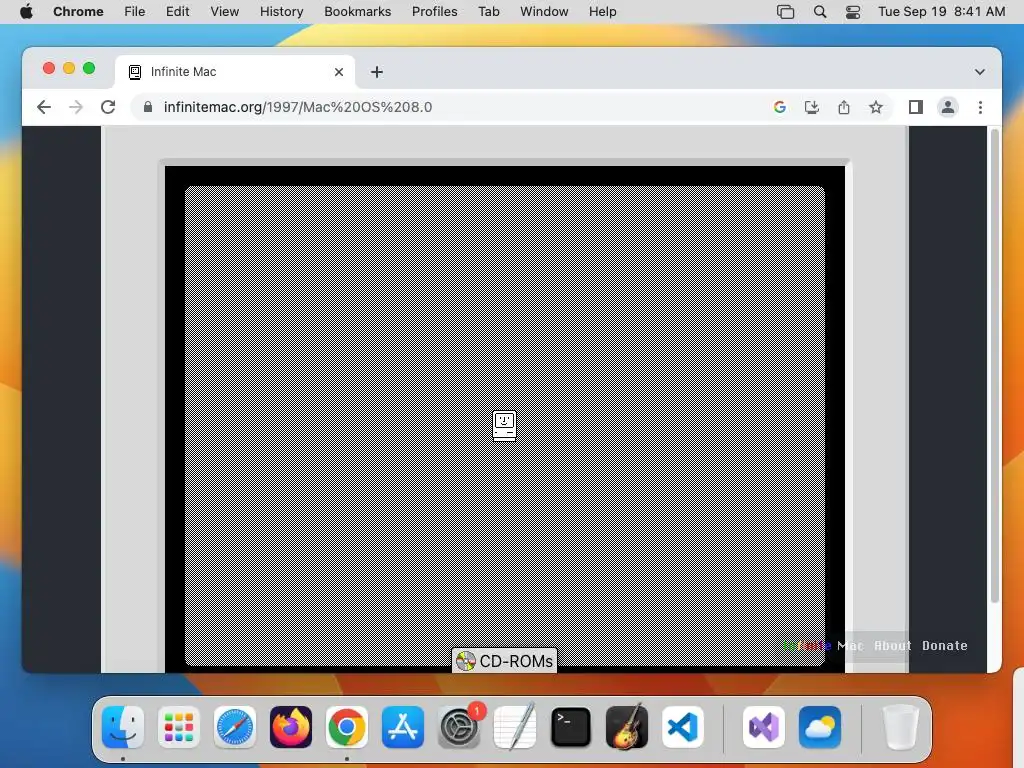This screenshot has width=1024, height=768.
Task: Open Chrome's three-dot menu
Action: coord(980,107)
